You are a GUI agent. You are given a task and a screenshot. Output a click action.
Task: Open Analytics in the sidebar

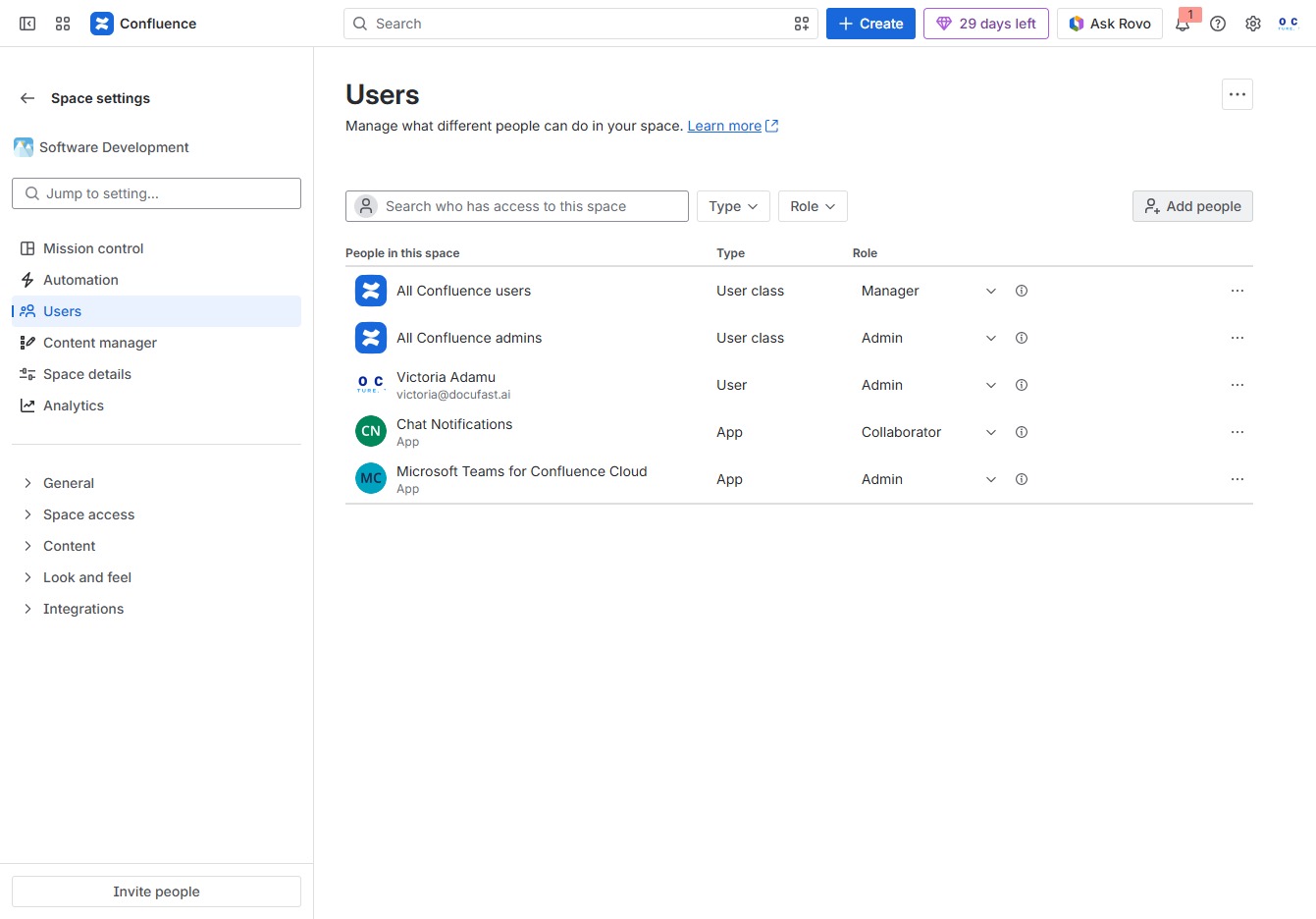[156, 405]
